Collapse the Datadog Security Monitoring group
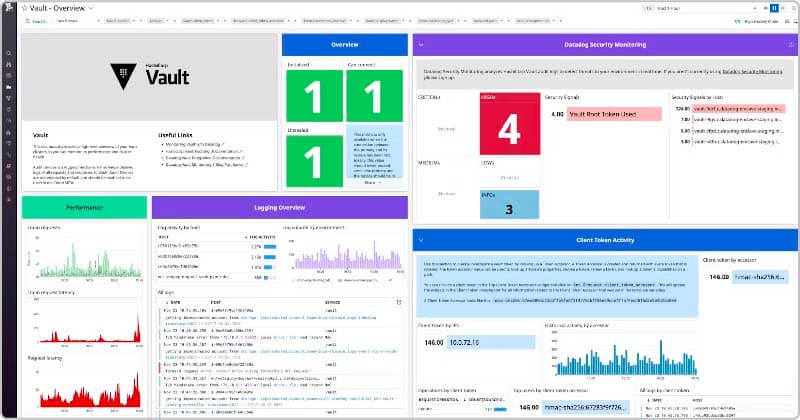This screenshot has width=800, height=420. pos(420,45)
